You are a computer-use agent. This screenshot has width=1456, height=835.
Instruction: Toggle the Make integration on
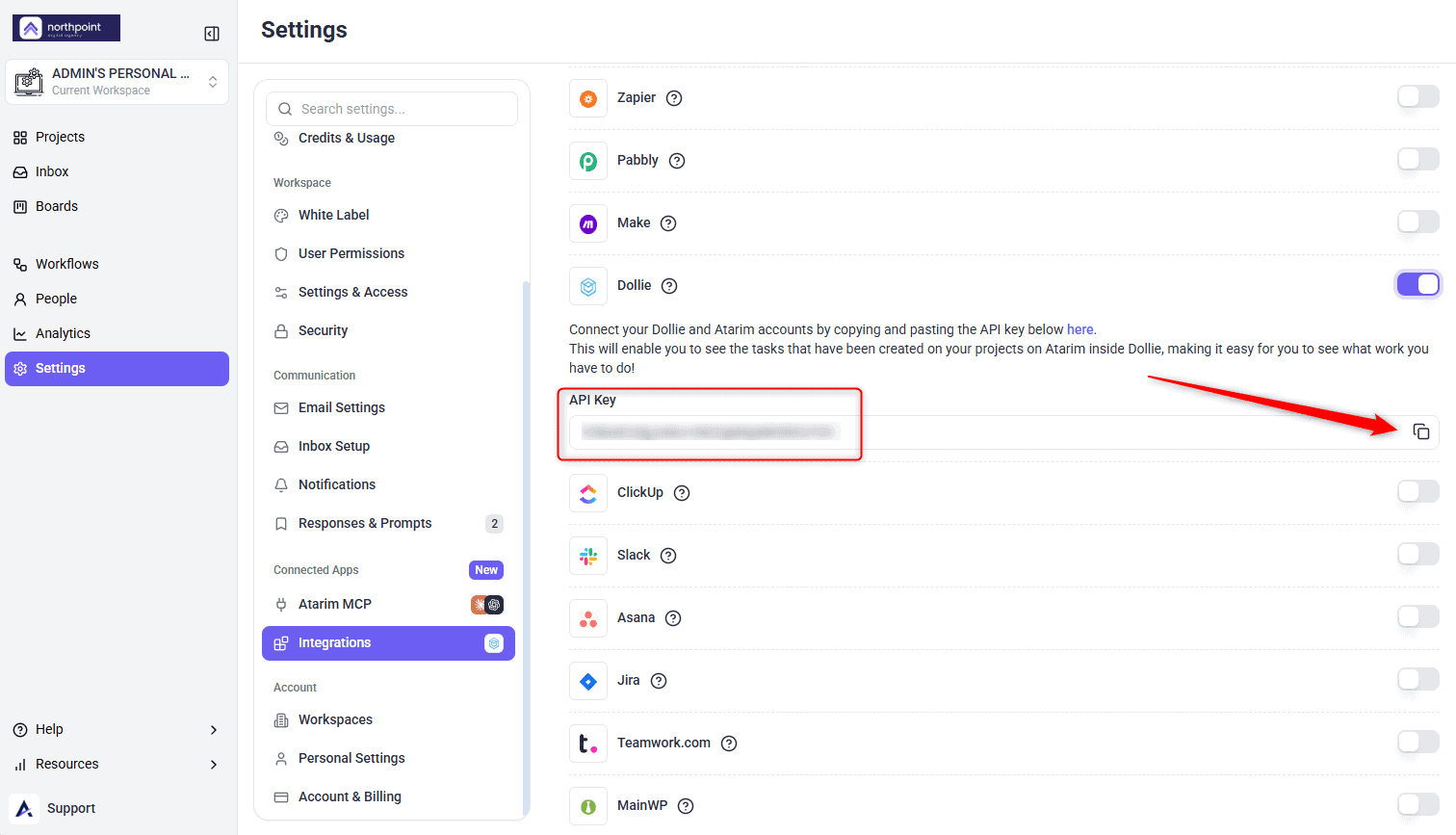(x=1418, y=222)
